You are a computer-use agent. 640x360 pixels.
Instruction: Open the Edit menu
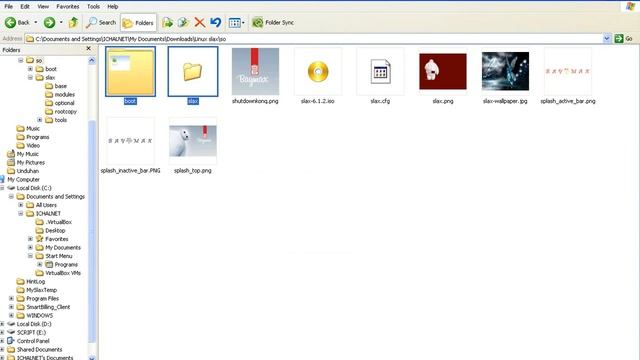pos(25,7)
